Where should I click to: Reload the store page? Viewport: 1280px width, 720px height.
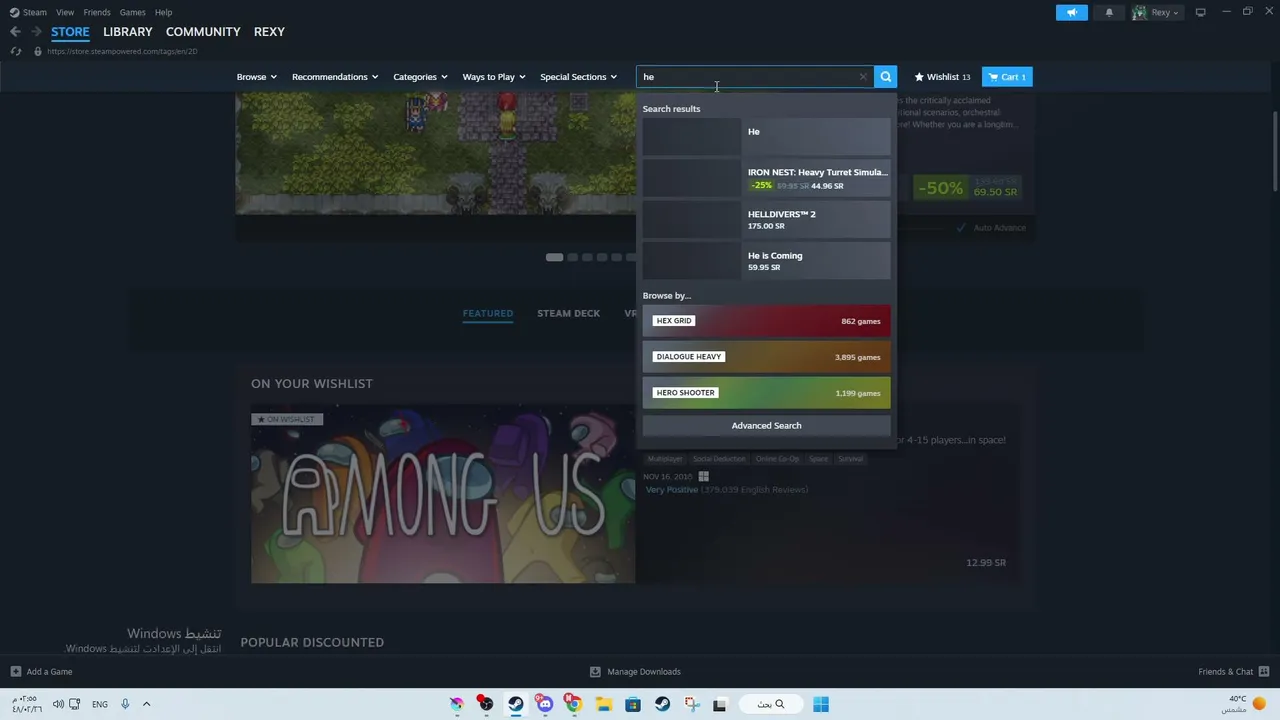coord(16,51)
